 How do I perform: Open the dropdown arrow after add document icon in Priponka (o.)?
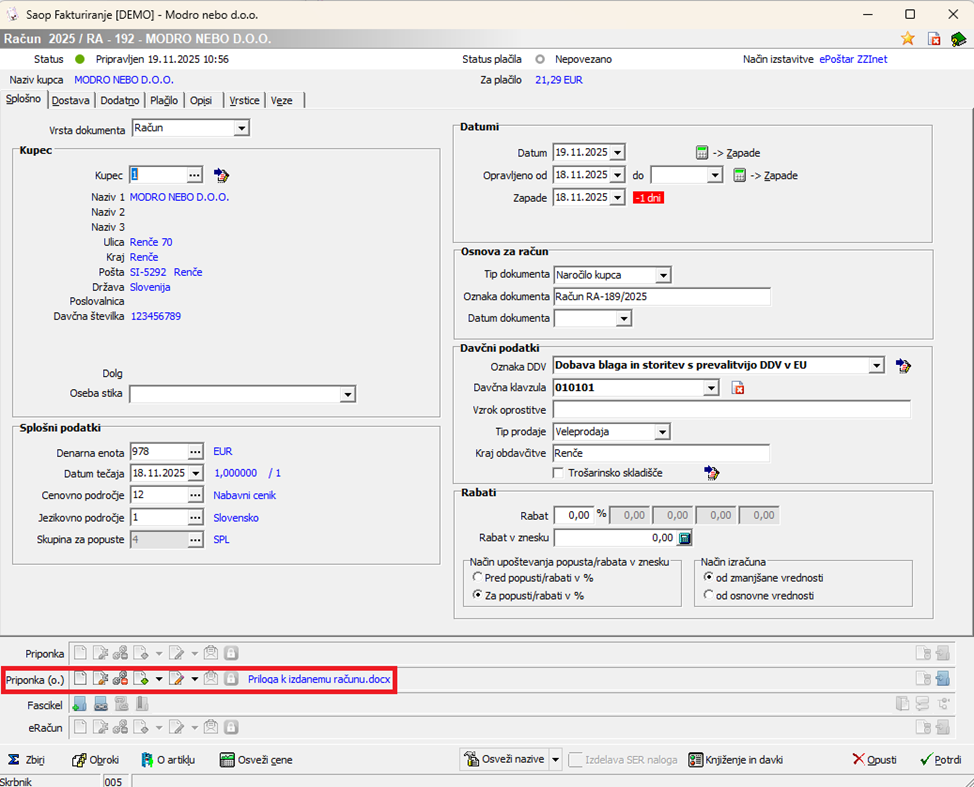(159, 679)
